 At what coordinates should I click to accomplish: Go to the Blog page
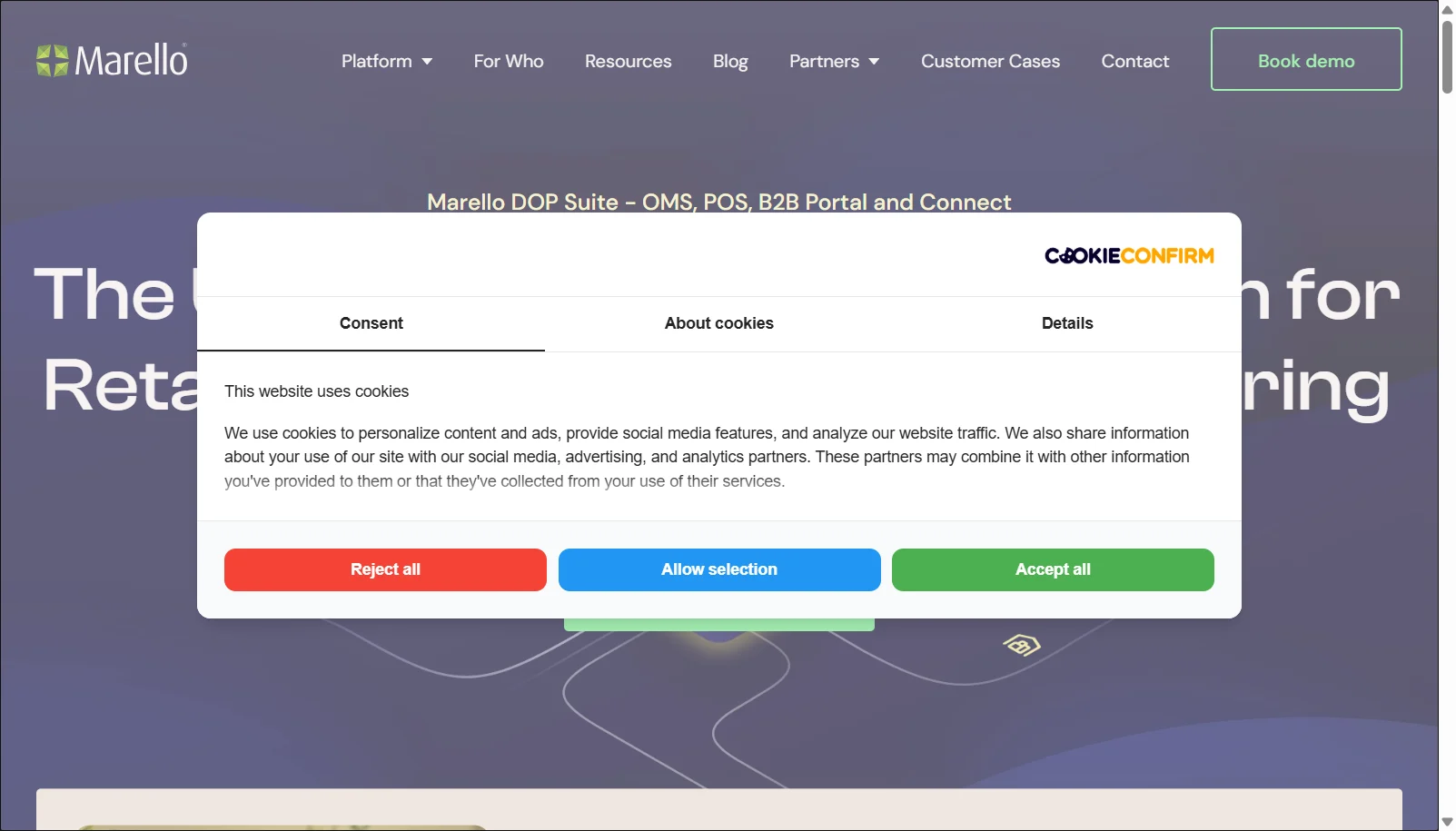tap(730, 61)
